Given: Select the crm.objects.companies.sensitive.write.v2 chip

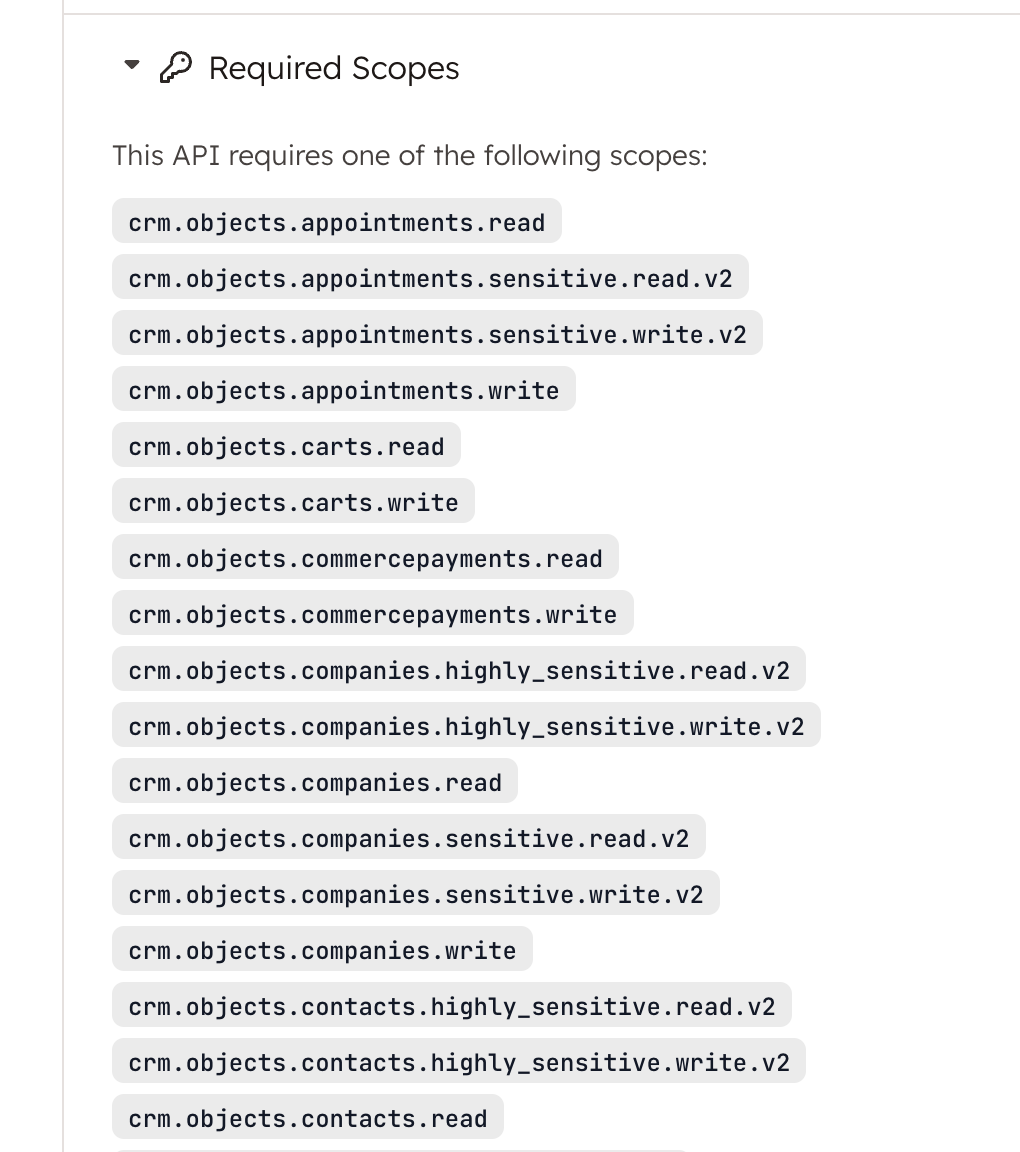Looking at the screenshot, I should coord(415,894).
